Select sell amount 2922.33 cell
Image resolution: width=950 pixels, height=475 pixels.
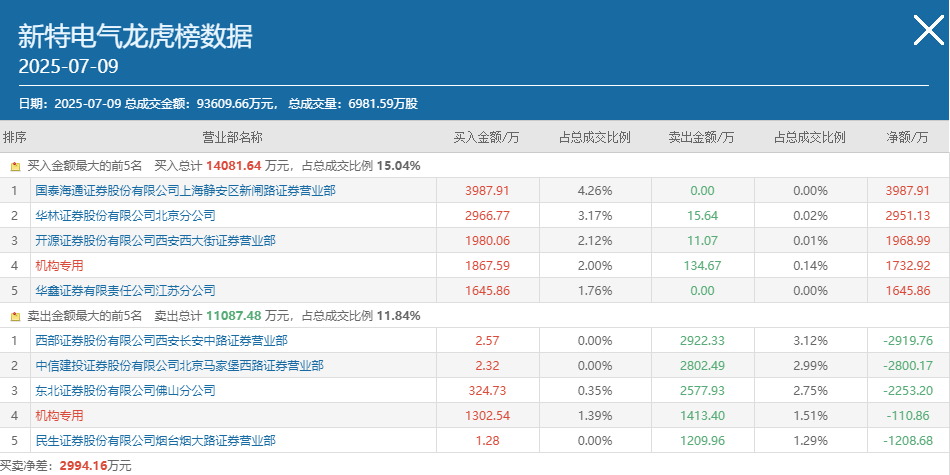702,341
